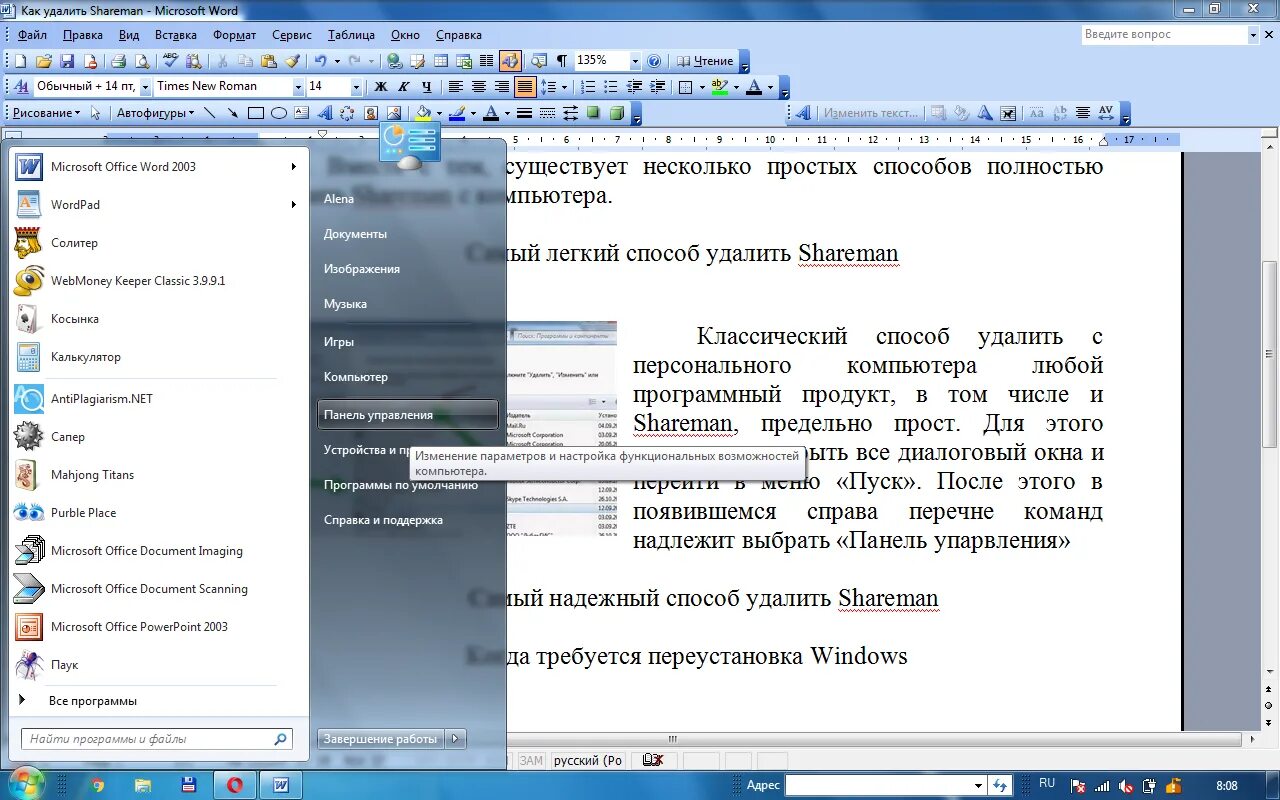Select the Oval drawing tool

tap(279, 113)
